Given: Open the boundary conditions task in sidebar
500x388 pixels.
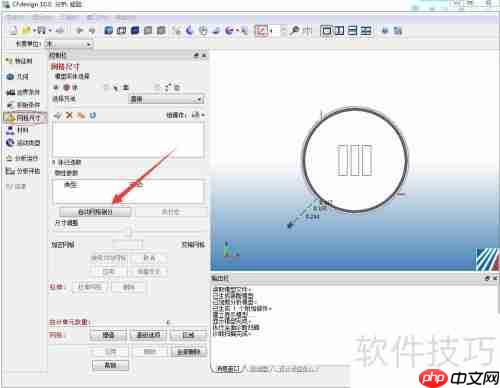Looking at the screenshot, I should pyautogui.click(x=23, y=92).
